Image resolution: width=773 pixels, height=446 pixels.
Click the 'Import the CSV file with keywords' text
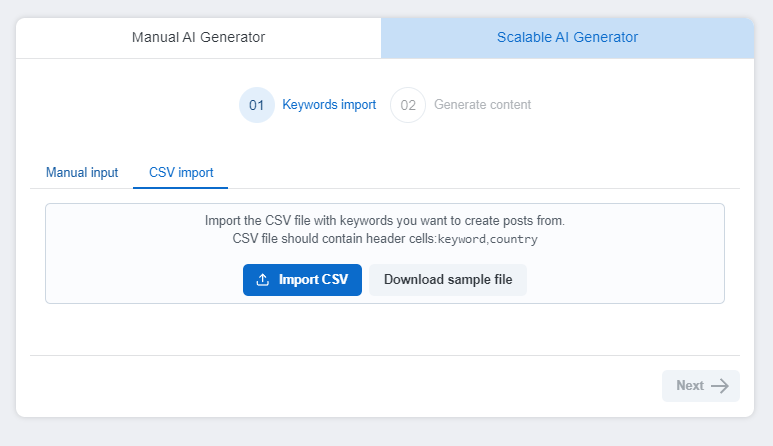385,220
